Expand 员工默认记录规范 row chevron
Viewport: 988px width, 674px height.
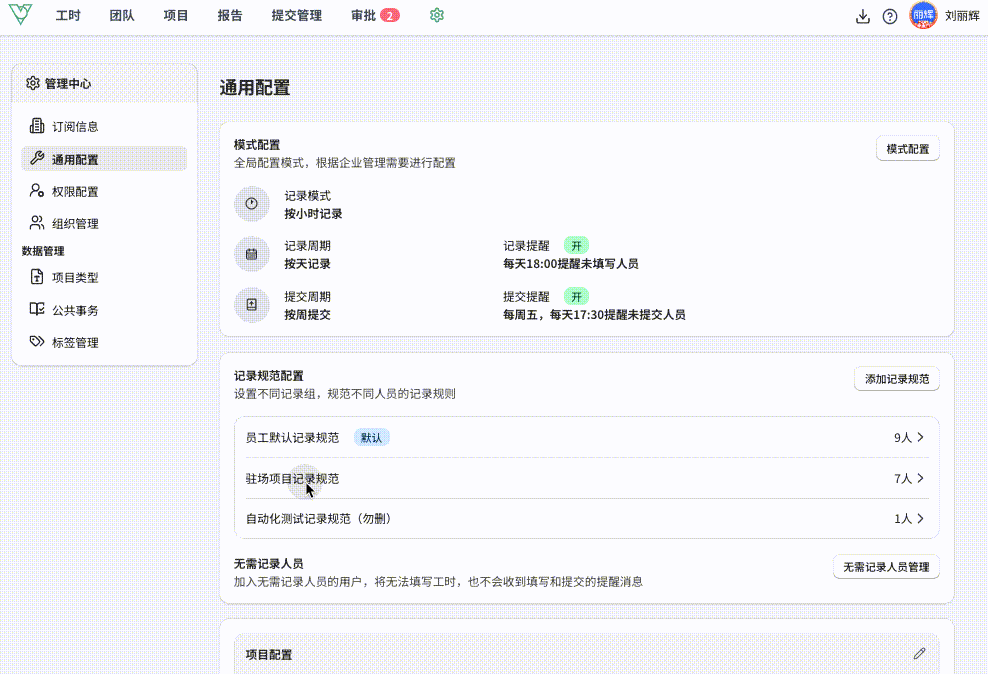pyautogui.click(x=920, y=438)
